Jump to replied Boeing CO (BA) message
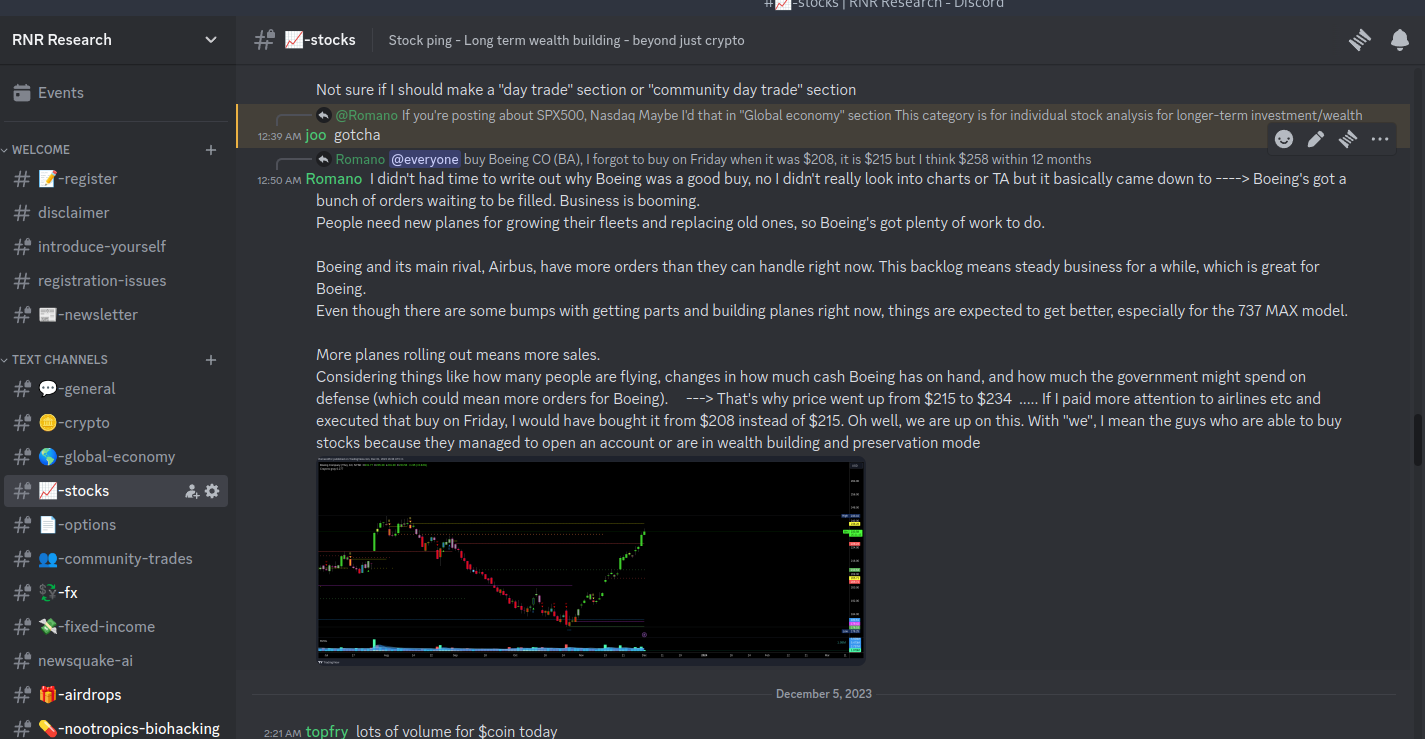The width and height of the screenshot is (1425, 739). [x=778, y=159]
